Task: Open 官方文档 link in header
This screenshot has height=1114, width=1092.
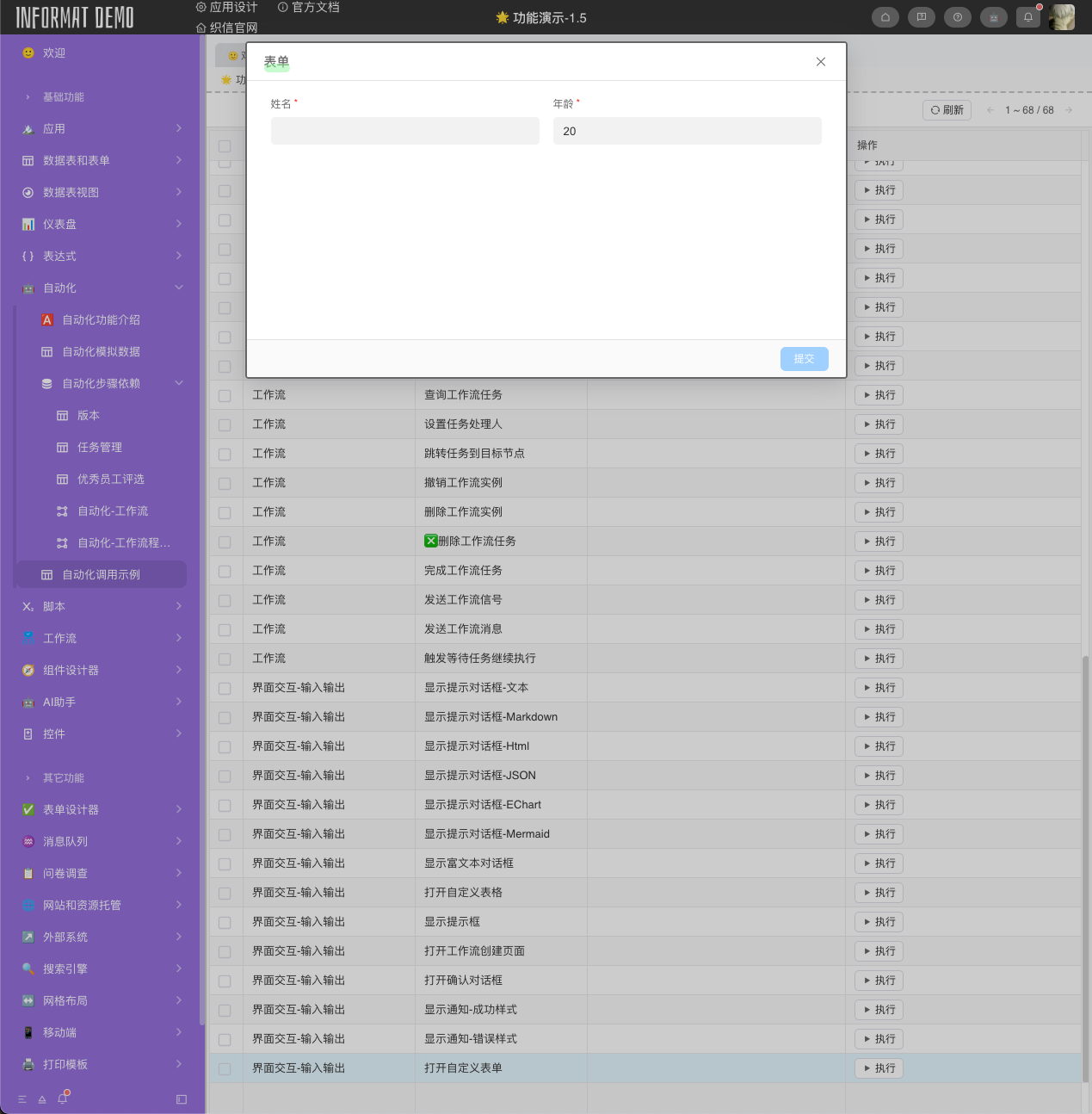Action: [x=308, y=8]
